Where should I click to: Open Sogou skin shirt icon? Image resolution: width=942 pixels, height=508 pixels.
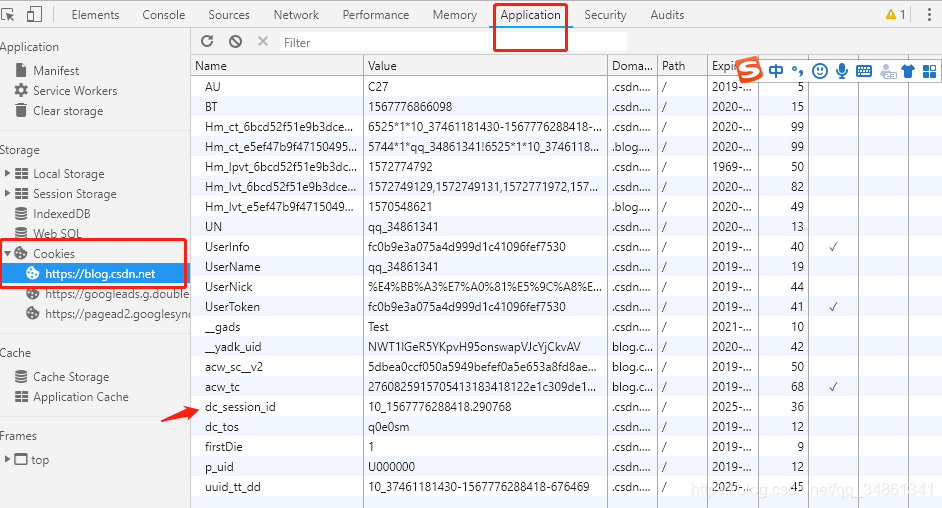point(908,71)
